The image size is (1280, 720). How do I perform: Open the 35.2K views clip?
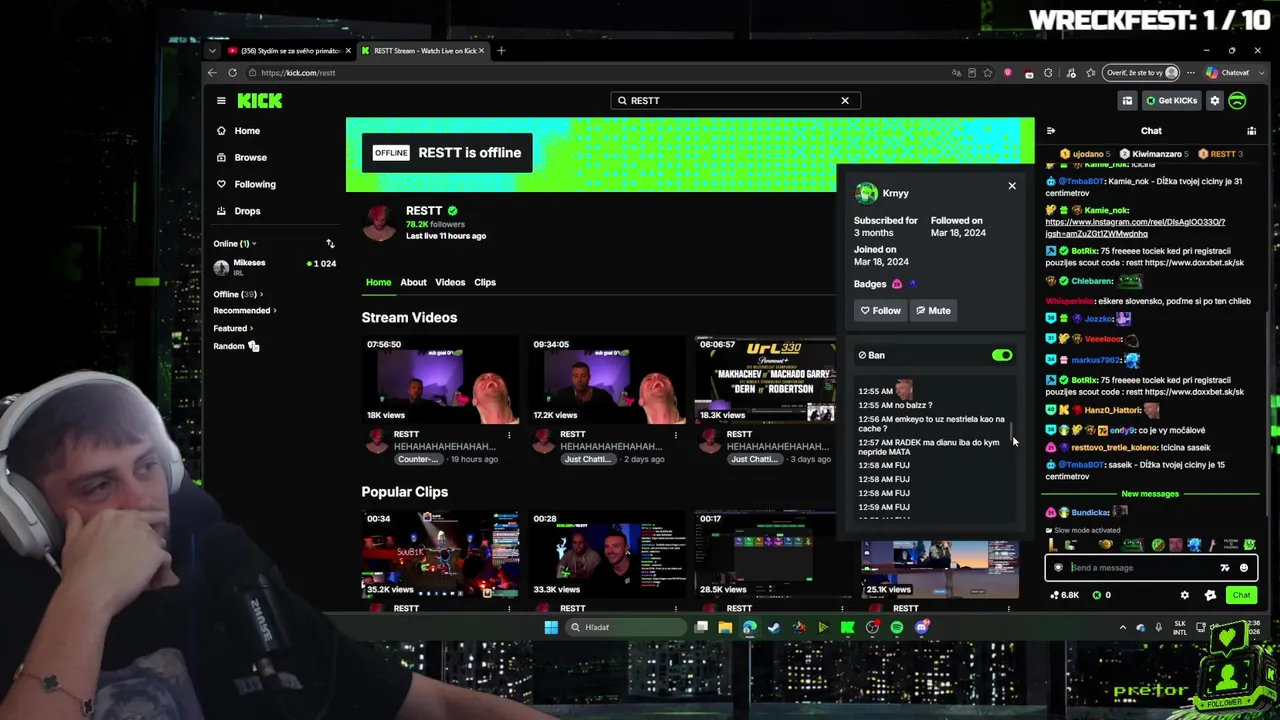pos(440,555)
